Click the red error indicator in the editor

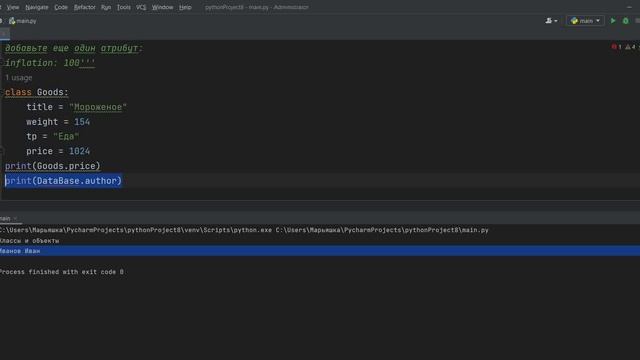pyautogui.click(x=616, y=47)
